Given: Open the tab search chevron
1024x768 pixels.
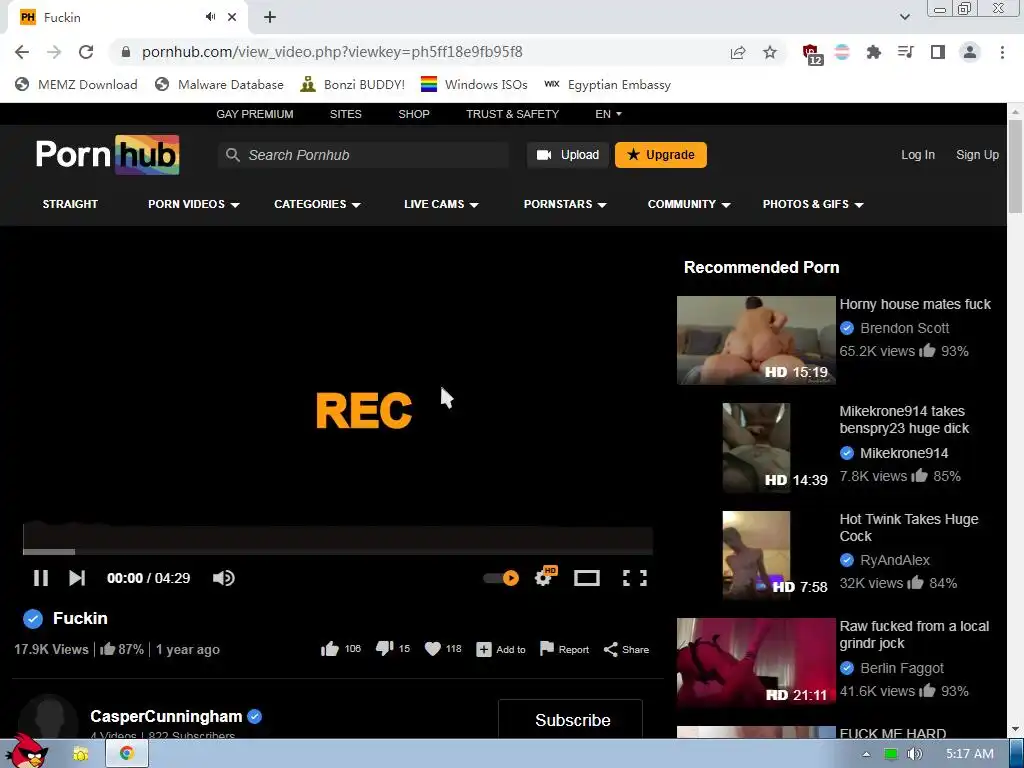Looking at the screenshot, I should click(904, 17).
